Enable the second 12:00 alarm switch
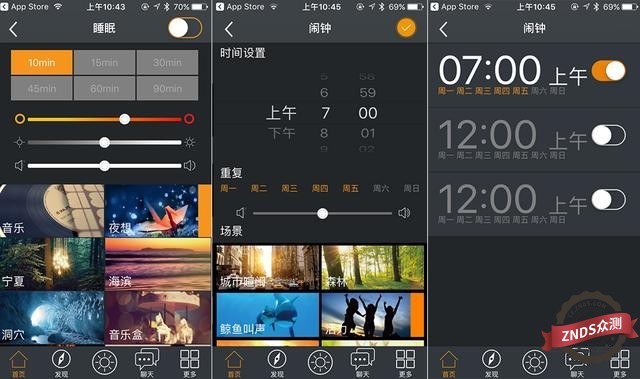The height and width of the screenshot is (379, 640). tap(608, 199)
